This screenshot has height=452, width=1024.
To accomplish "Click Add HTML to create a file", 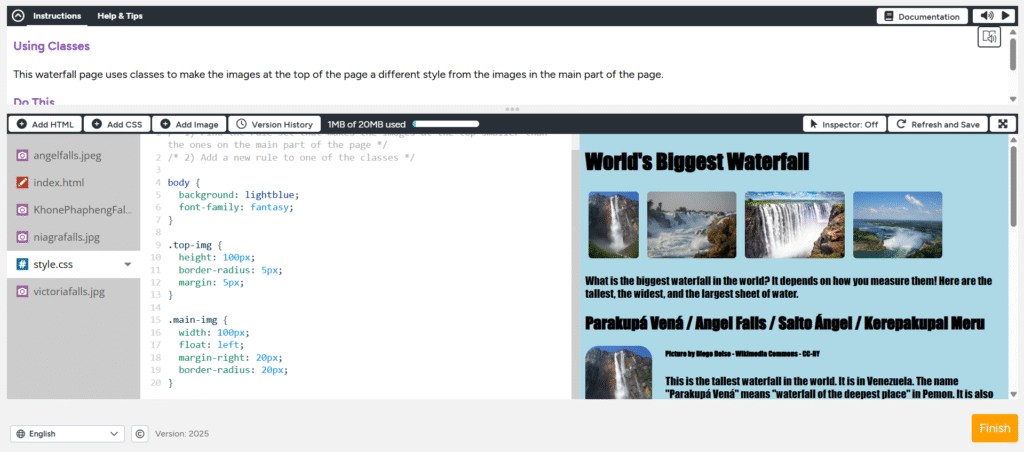I will coord(46,124).
